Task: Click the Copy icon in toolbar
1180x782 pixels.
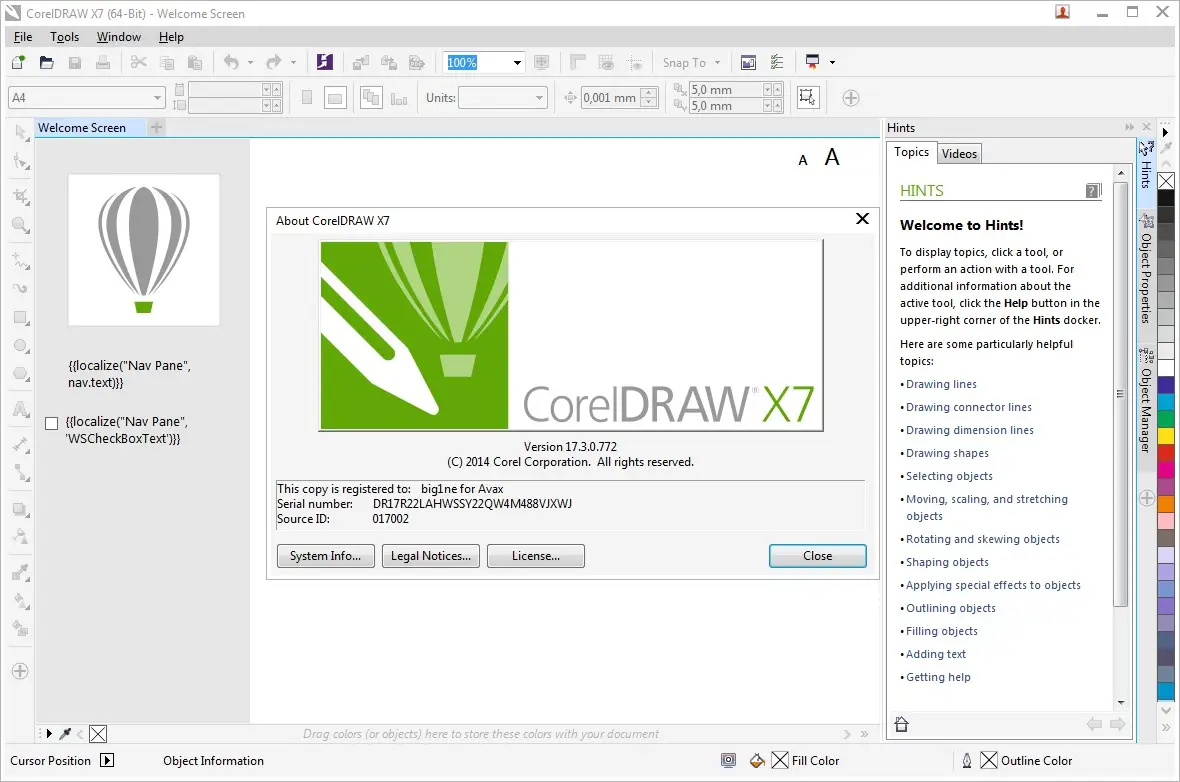Action: click(x=166, y=62)
